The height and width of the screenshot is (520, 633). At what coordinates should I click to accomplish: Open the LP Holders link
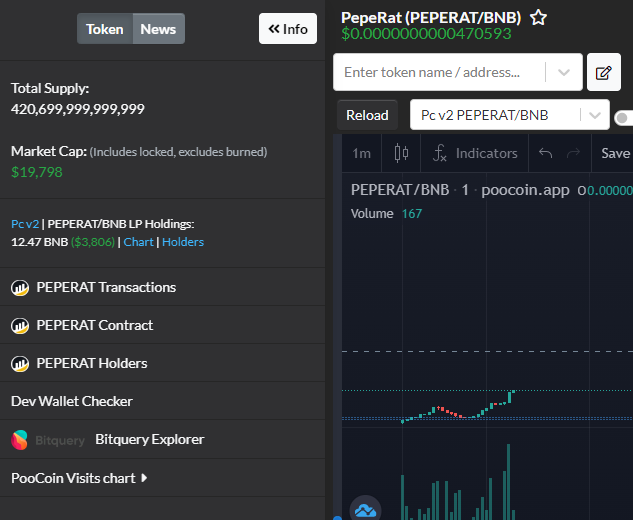183,242
